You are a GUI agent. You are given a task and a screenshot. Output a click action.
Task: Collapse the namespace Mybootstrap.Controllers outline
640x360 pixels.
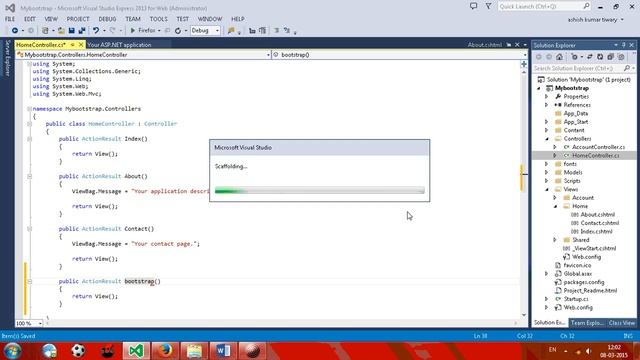point(29,109)
